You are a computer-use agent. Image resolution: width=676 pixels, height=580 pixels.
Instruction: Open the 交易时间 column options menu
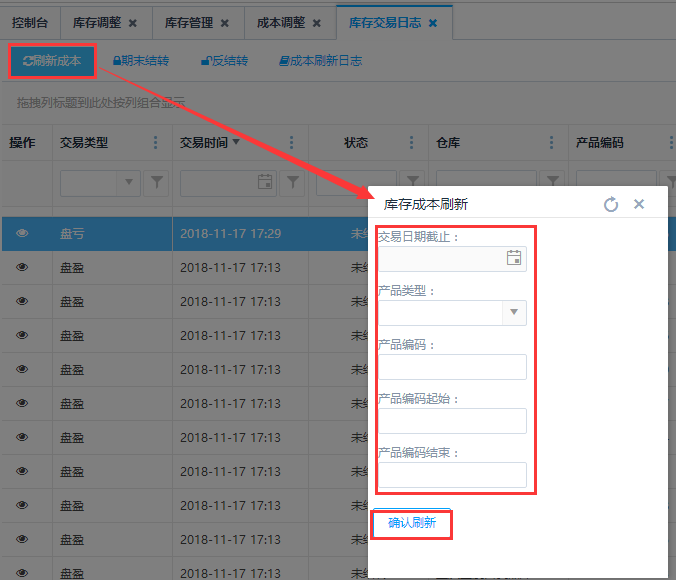coord(291,143)
